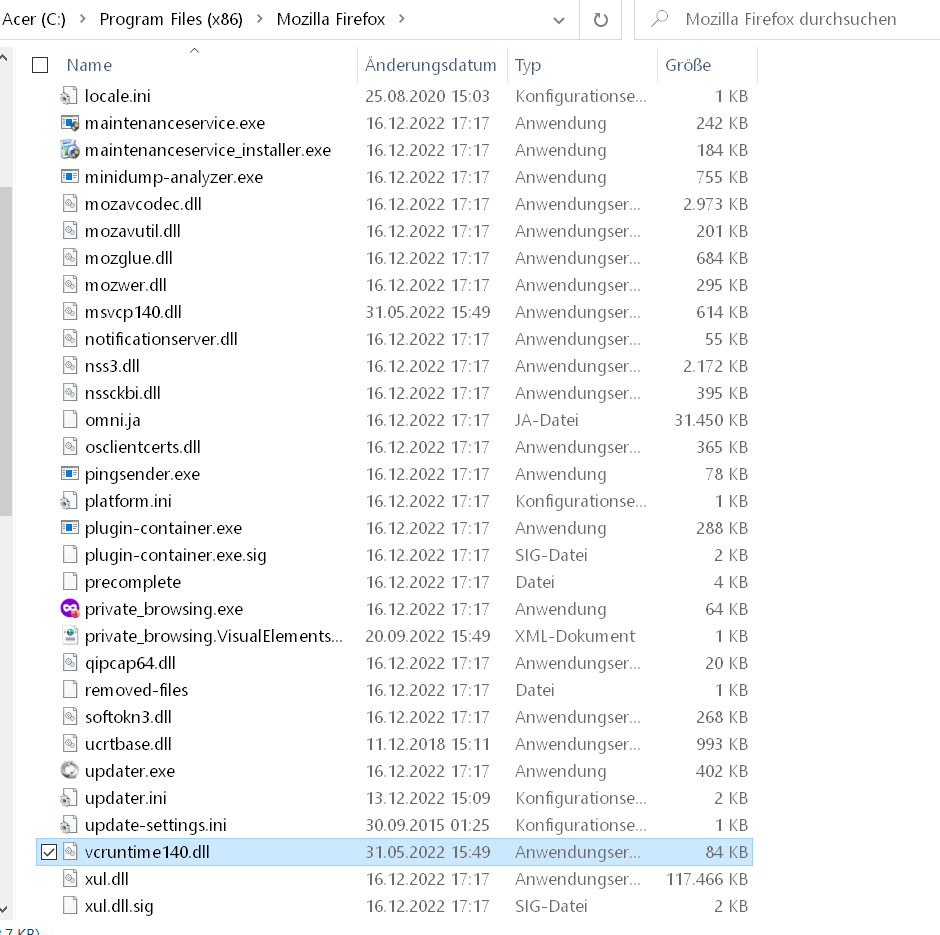
Task: Click the private_browsing.exe purple mask icon
Action: 70,608
